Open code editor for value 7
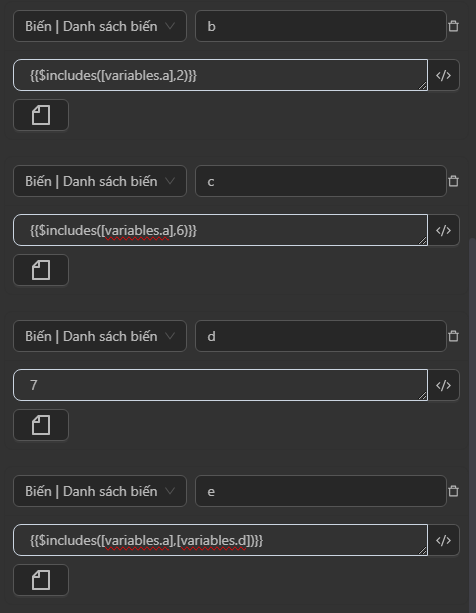476x613 pixels. click(x=444, y=385)
